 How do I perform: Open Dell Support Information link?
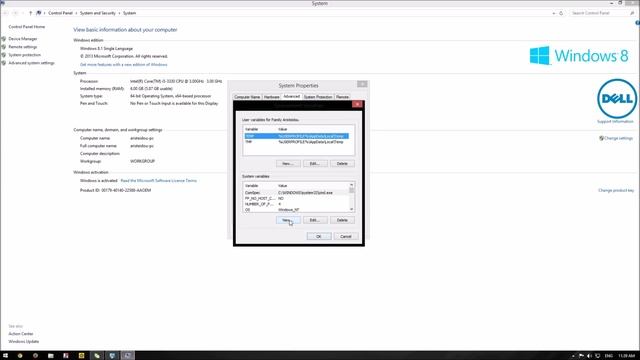(615, 122)
